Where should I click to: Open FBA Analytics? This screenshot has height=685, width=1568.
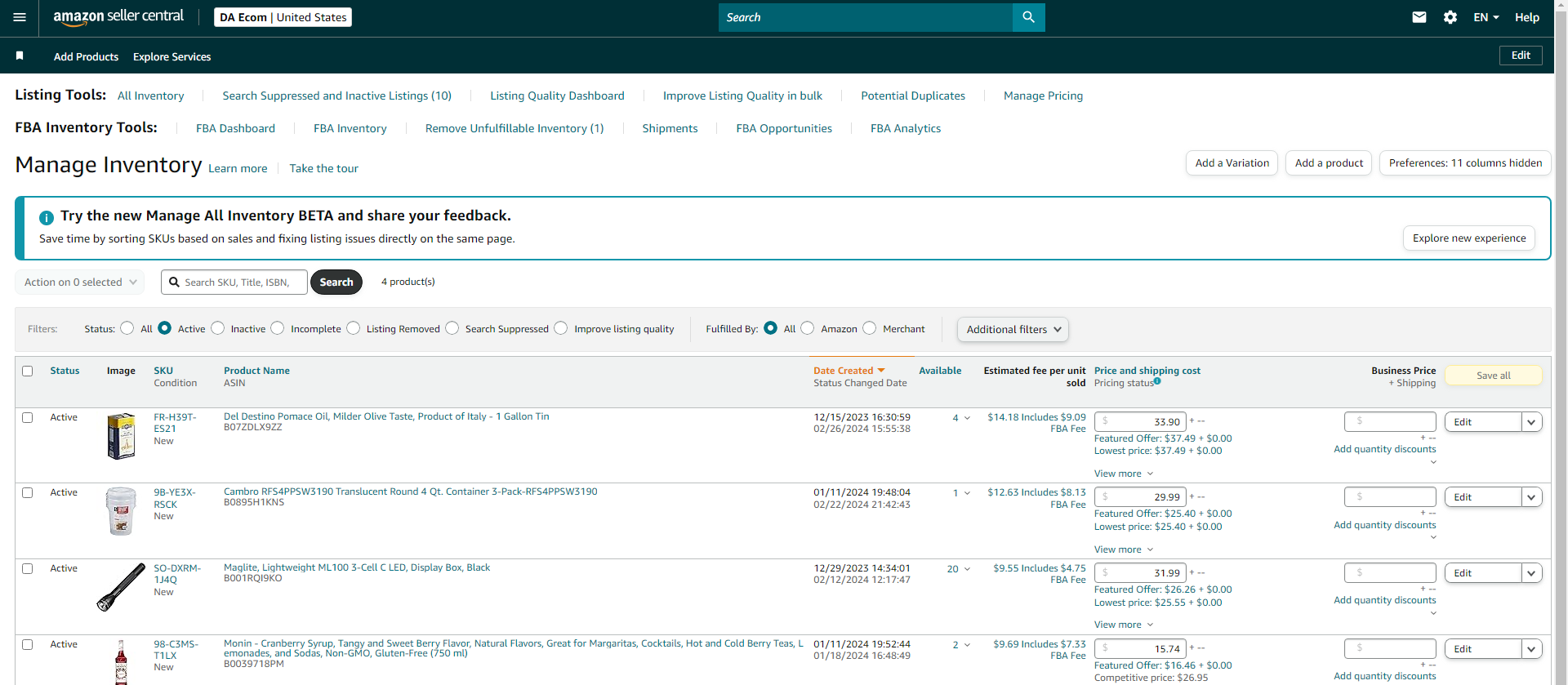click(x=906, y=128)
